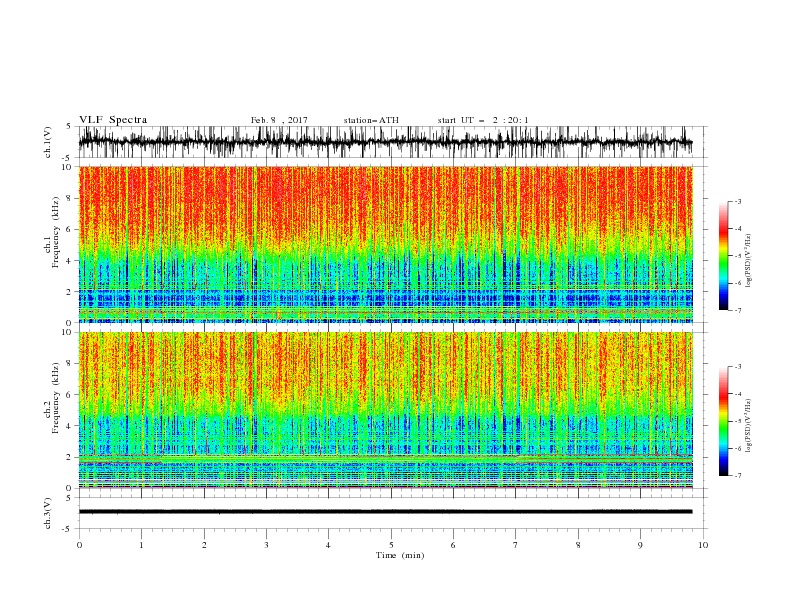Viewport: 792px width, 612px height.
Task: Click time axis tick label "7"
Action: pyautogui.click(x=516, y=545)
